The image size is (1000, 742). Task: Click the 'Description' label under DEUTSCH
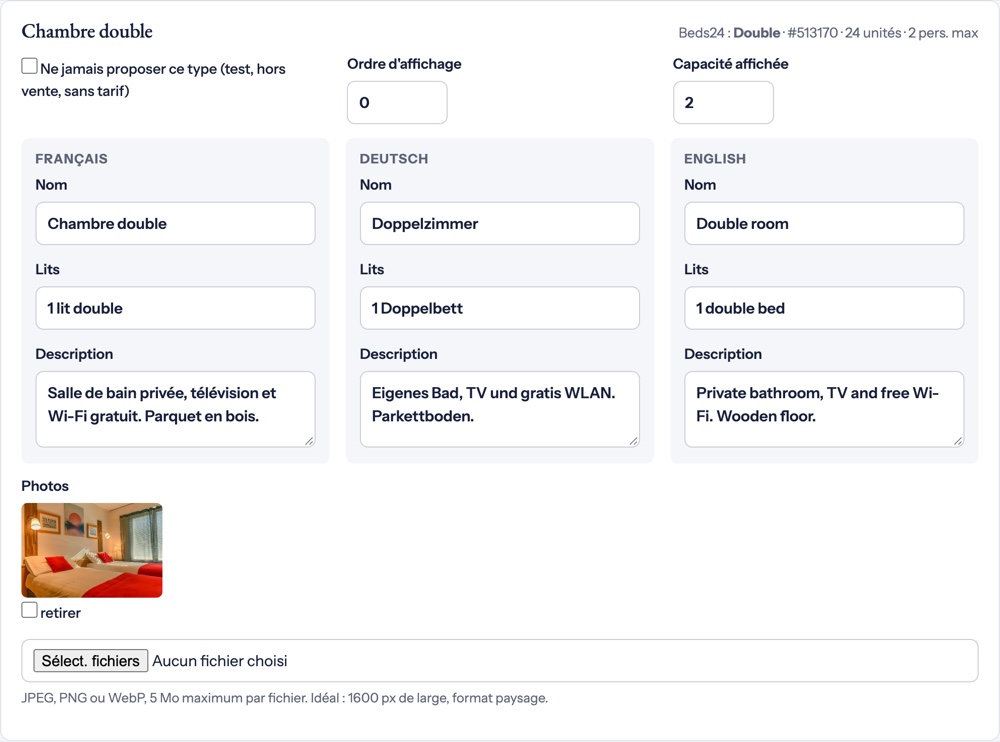pos(399,354)
